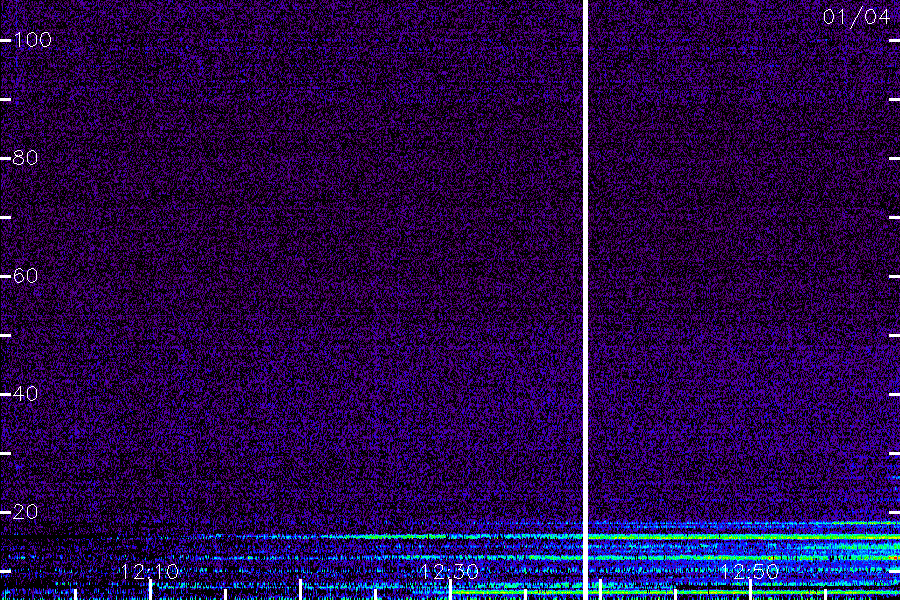Click the 80 frequency axis label
900x600 pixels.
coord(25,158)
